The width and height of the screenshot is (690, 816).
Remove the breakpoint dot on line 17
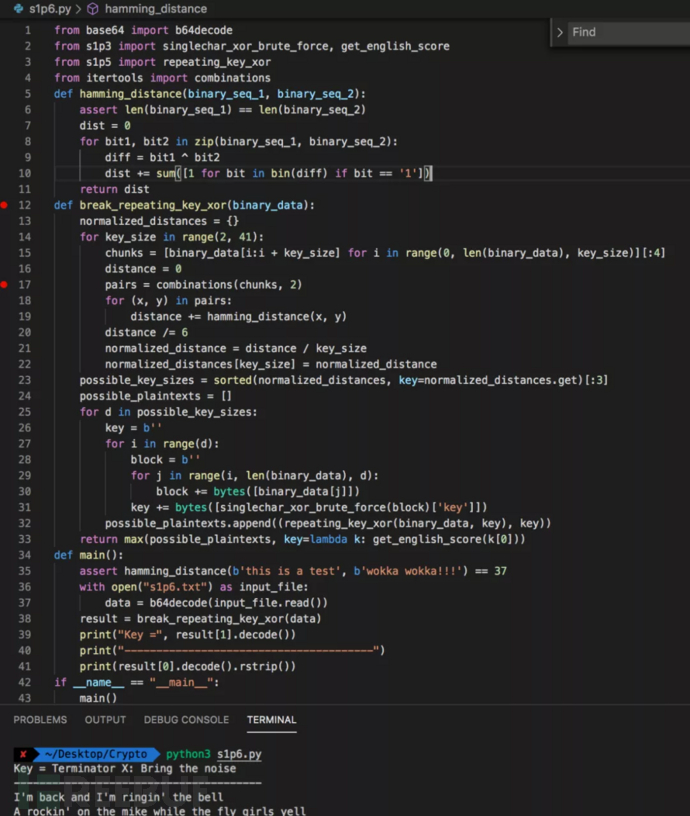pos(4,285)
